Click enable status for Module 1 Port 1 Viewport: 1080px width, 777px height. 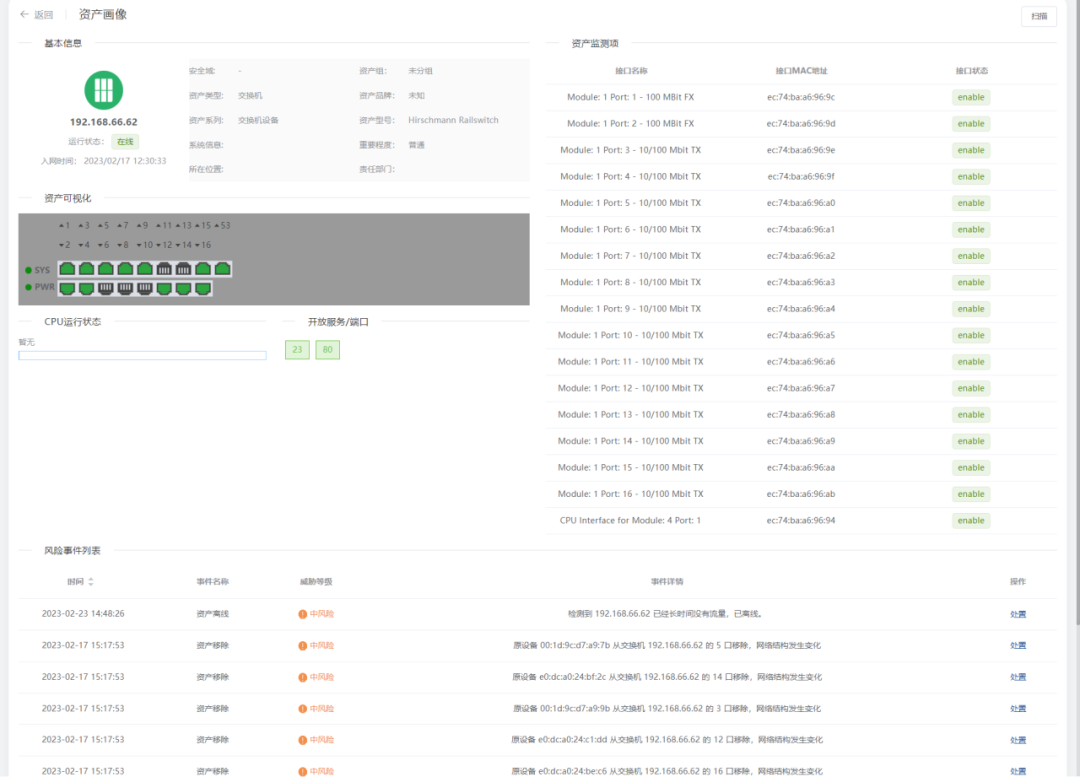(970, 97)
